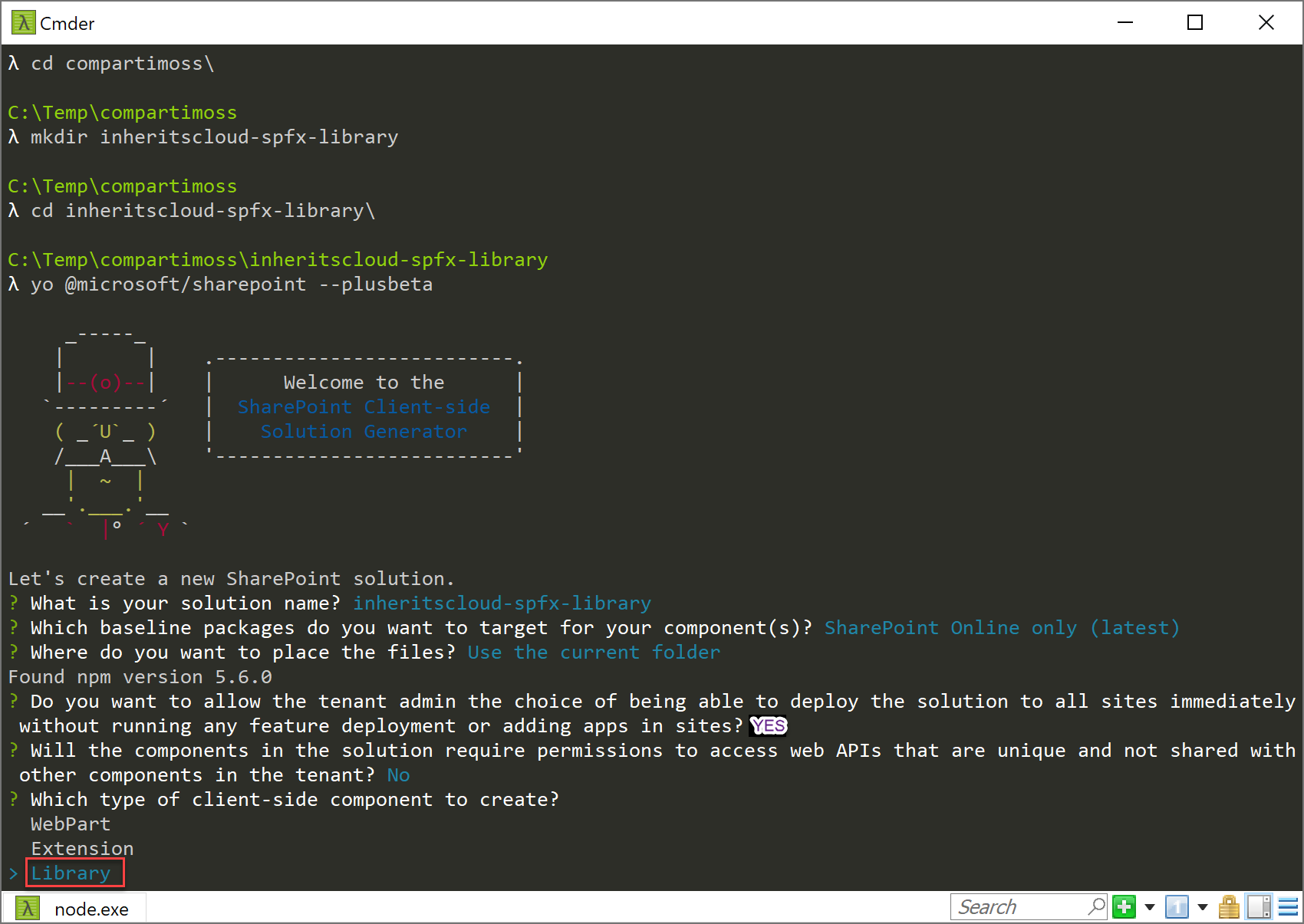Click the 'yo @microsoft/sharepoint --plusbeta' command
The width and height of the screenshot is (1304, 924).
(x=232, y=284)
